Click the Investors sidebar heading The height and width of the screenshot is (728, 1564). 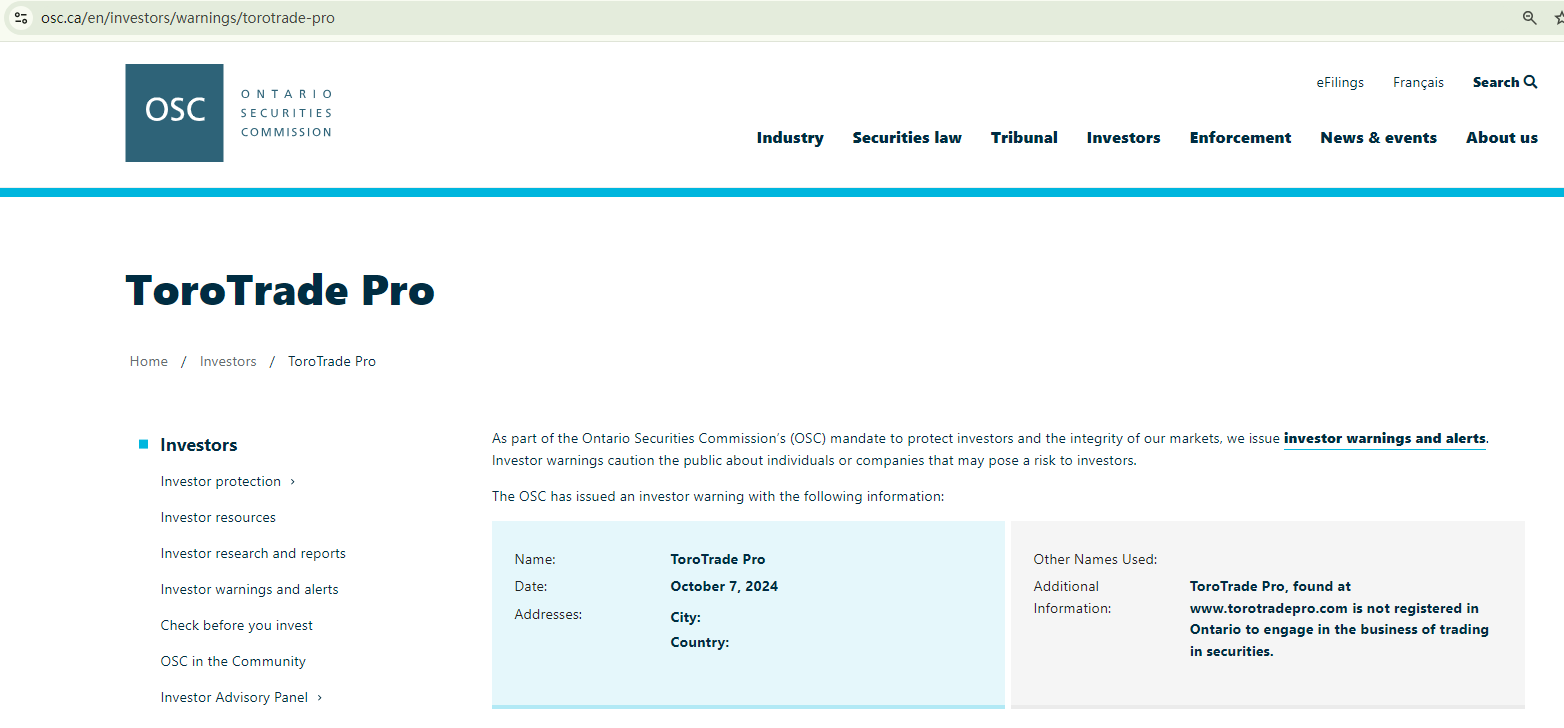tap(199, 445)
